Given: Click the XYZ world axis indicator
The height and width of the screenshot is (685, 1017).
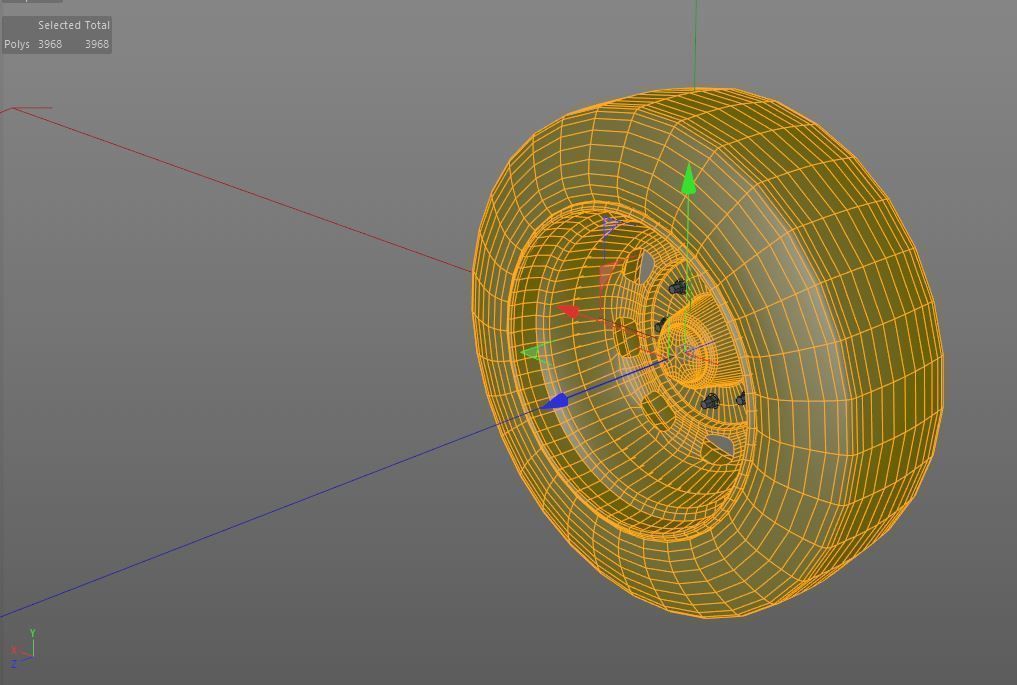Looking at the screenshot, I should [x=23, y=648].
